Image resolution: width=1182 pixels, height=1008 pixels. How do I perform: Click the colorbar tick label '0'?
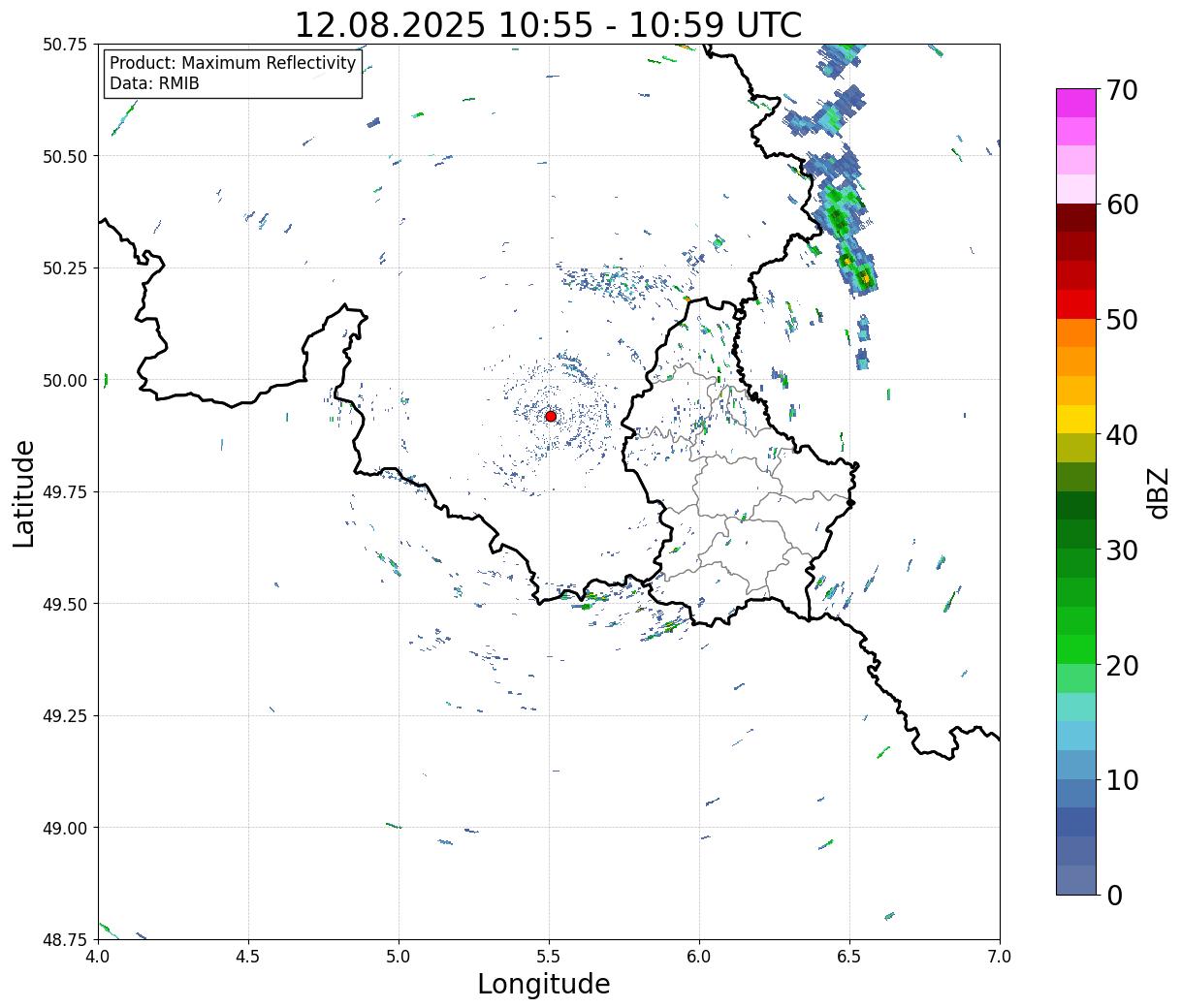click(x=1113, y=895)
